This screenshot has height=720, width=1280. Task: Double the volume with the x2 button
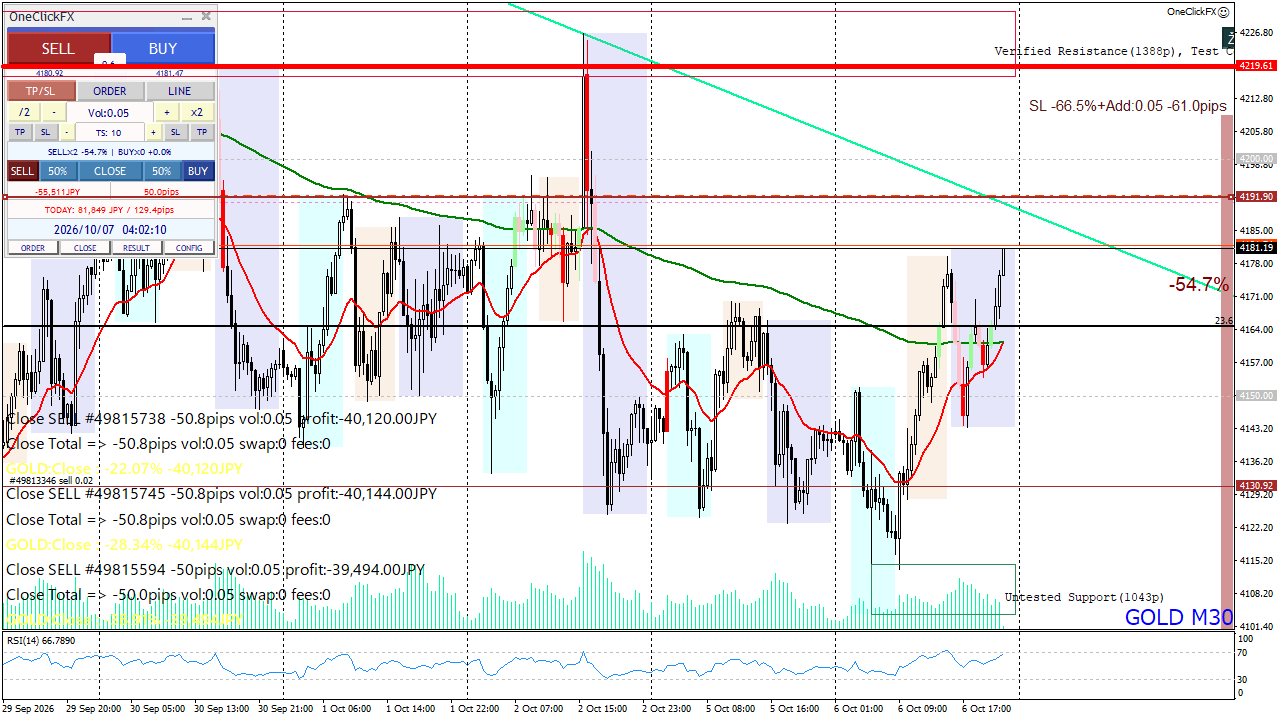pyautogui.click(x=197, y=113)
